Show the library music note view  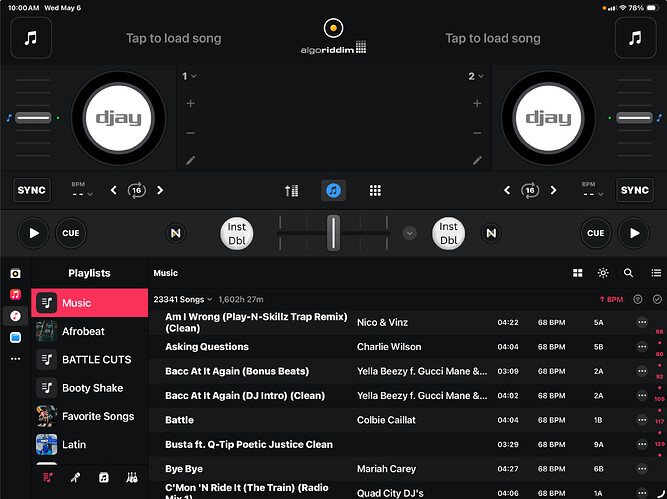(333, 190)
